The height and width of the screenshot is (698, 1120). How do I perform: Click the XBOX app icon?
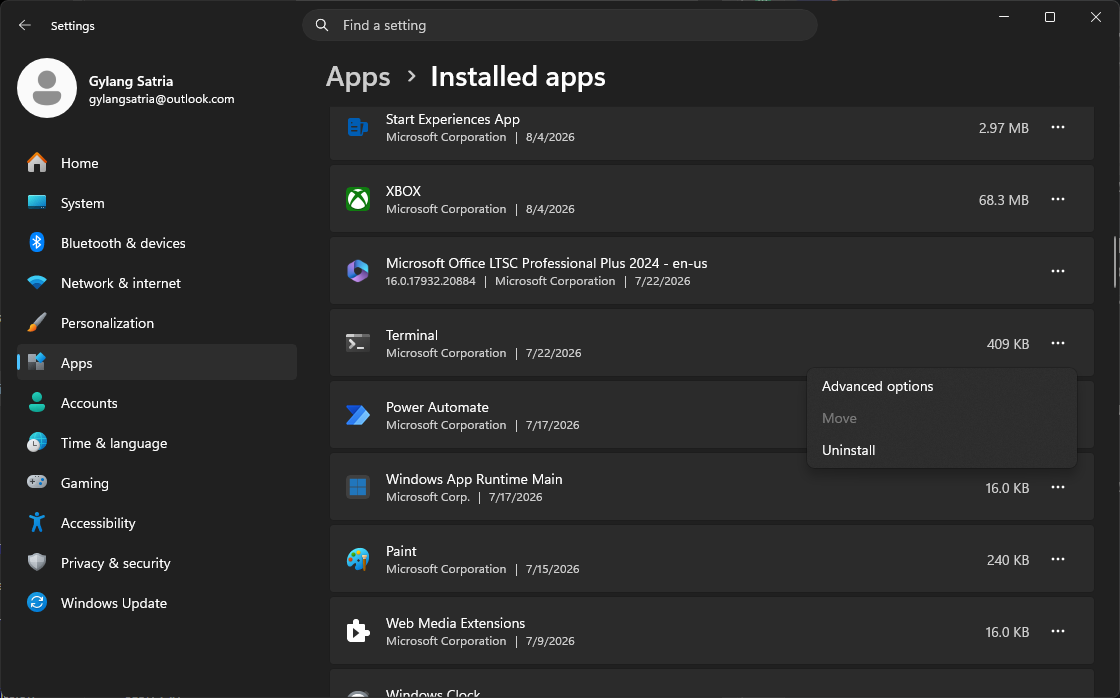(x=358, y=199)
